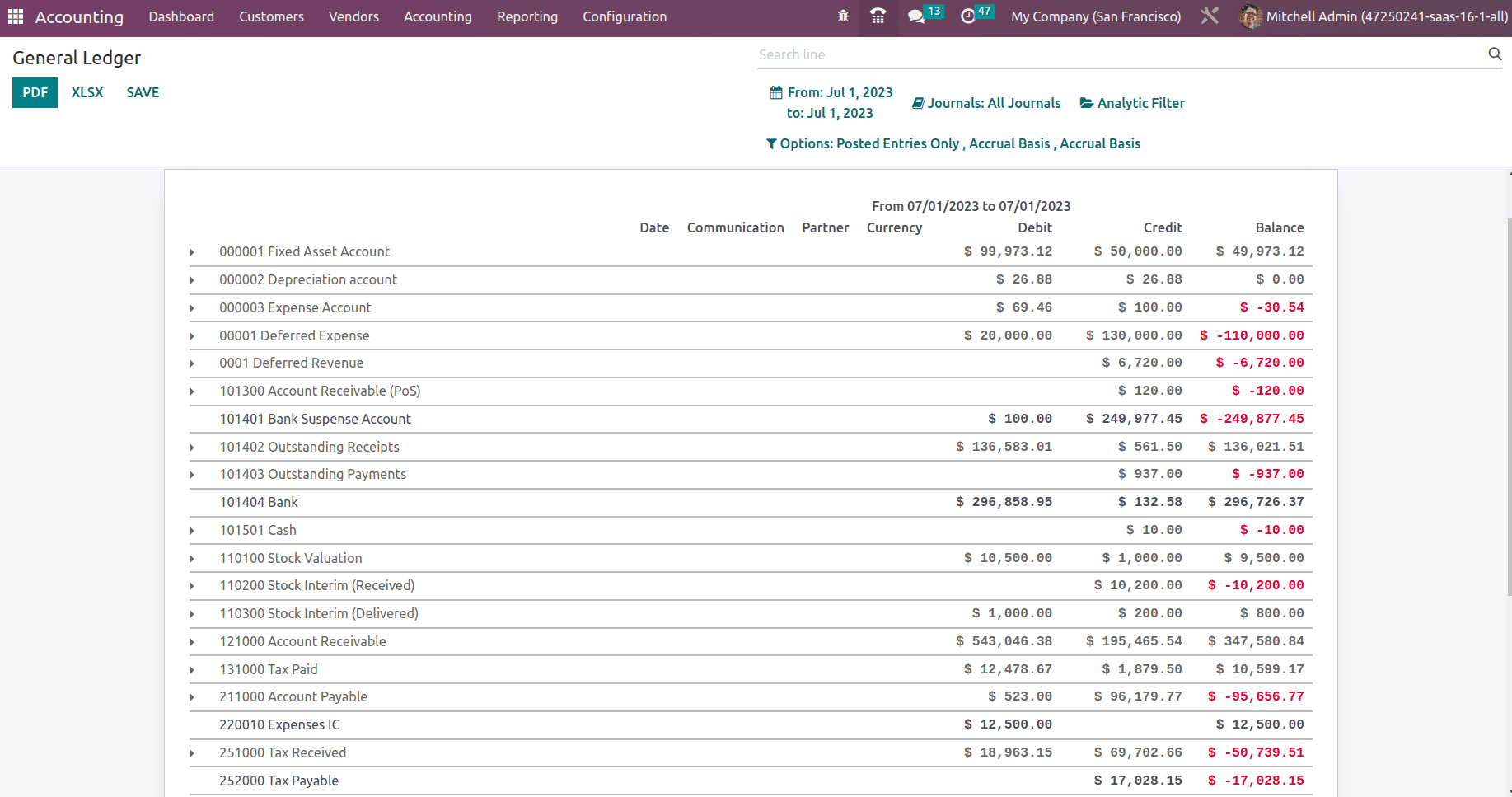Click the journals book icon
This screenshot has width=1512, height=797.
pyautogui.click(x=918, y=103)
